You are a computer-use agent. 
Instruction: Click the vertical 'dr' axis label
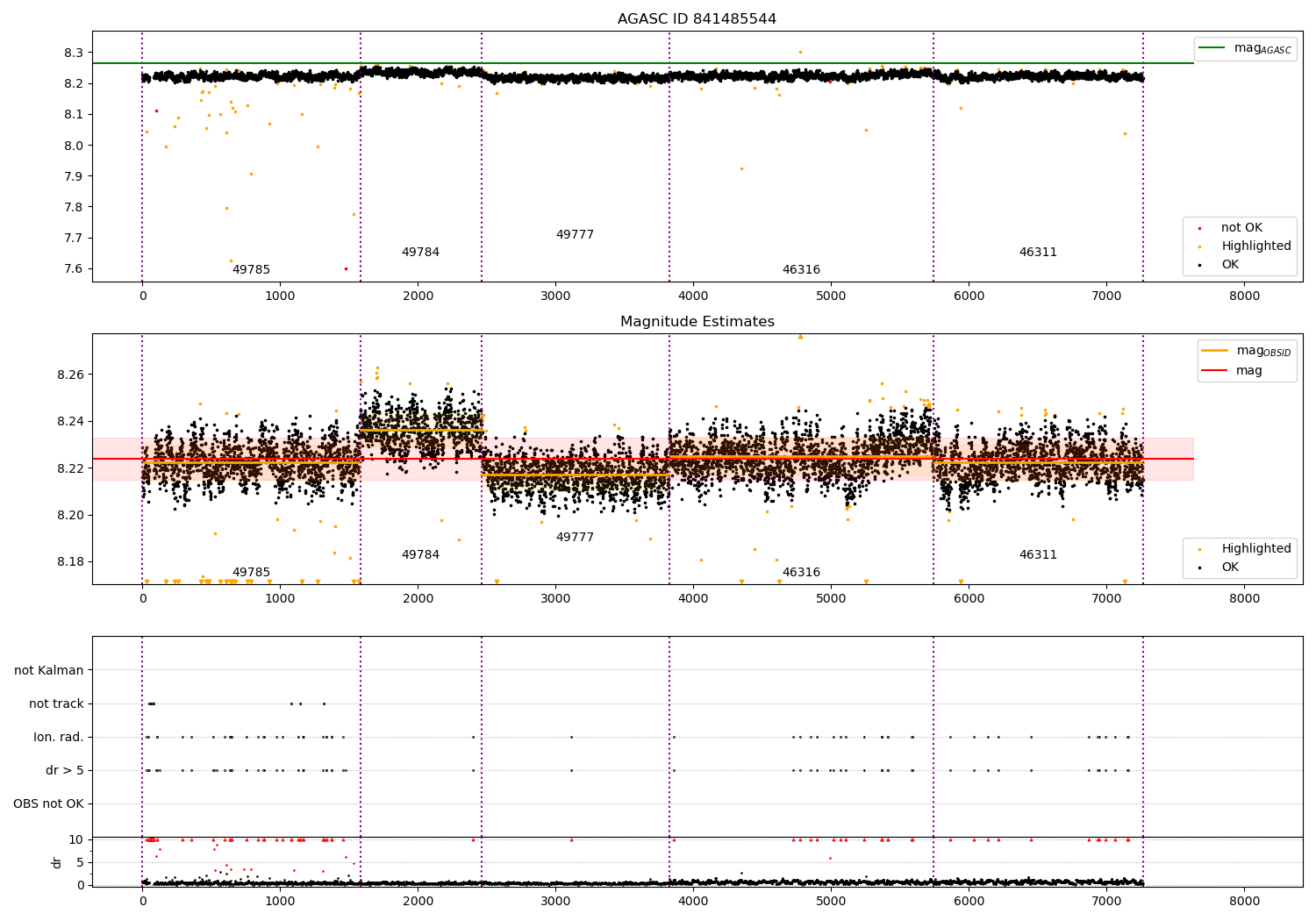click(x=57, y=862)
